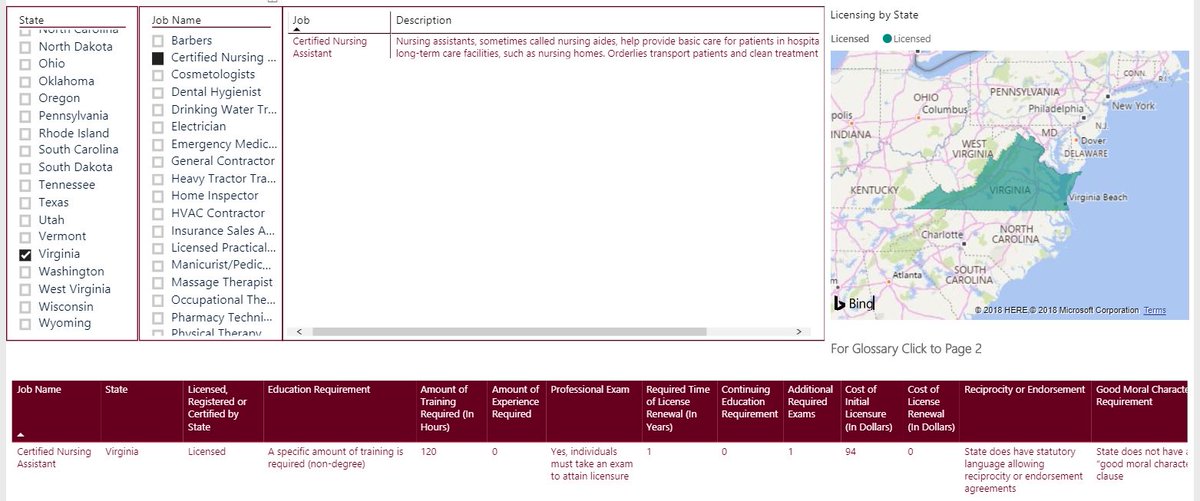The image size is (1200, 501).
Task: Tick the Oklahoma checkbox
Action: point(26,82)
